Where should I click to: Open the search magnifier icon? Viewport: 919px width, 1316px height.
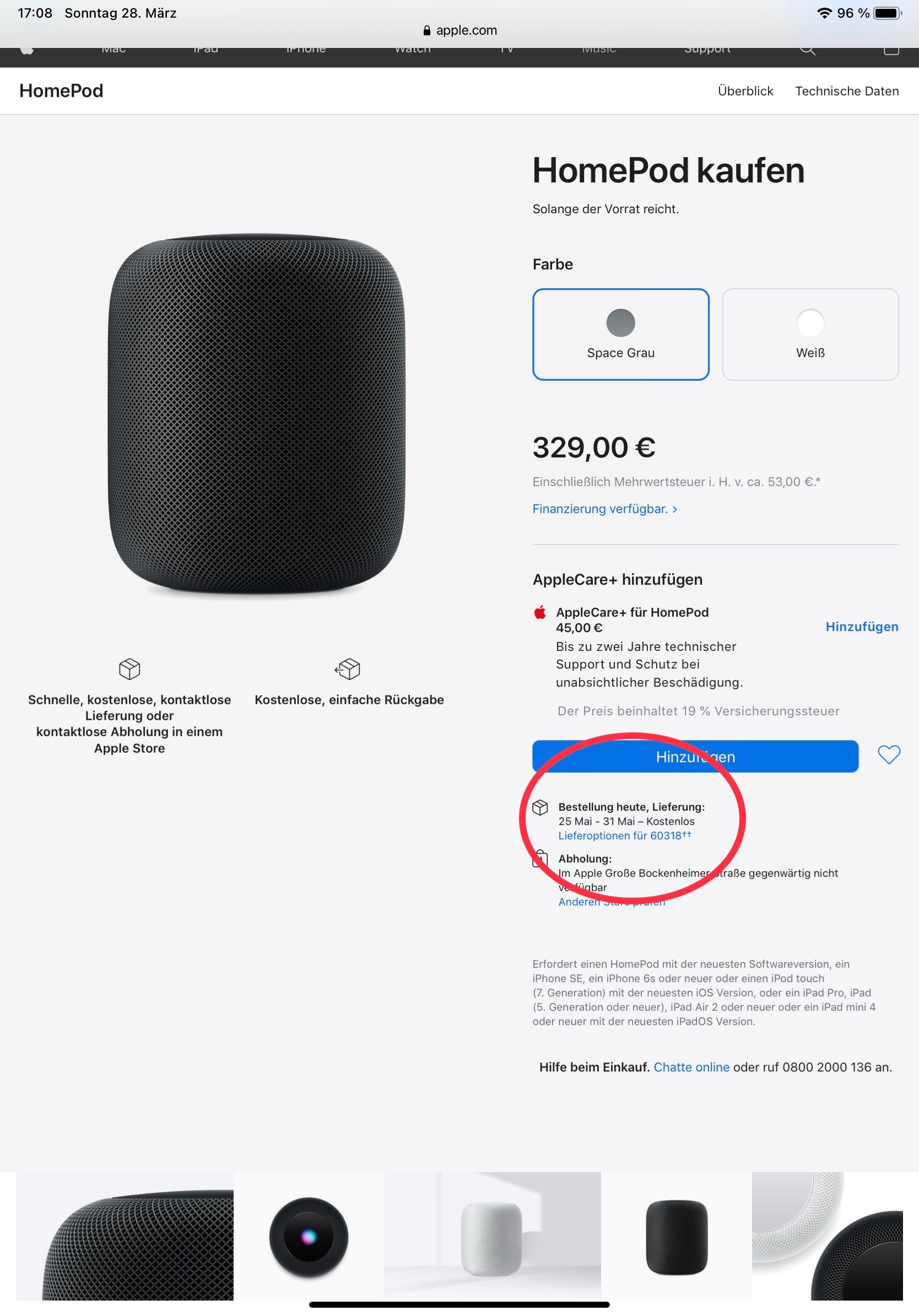coord(807,50)
